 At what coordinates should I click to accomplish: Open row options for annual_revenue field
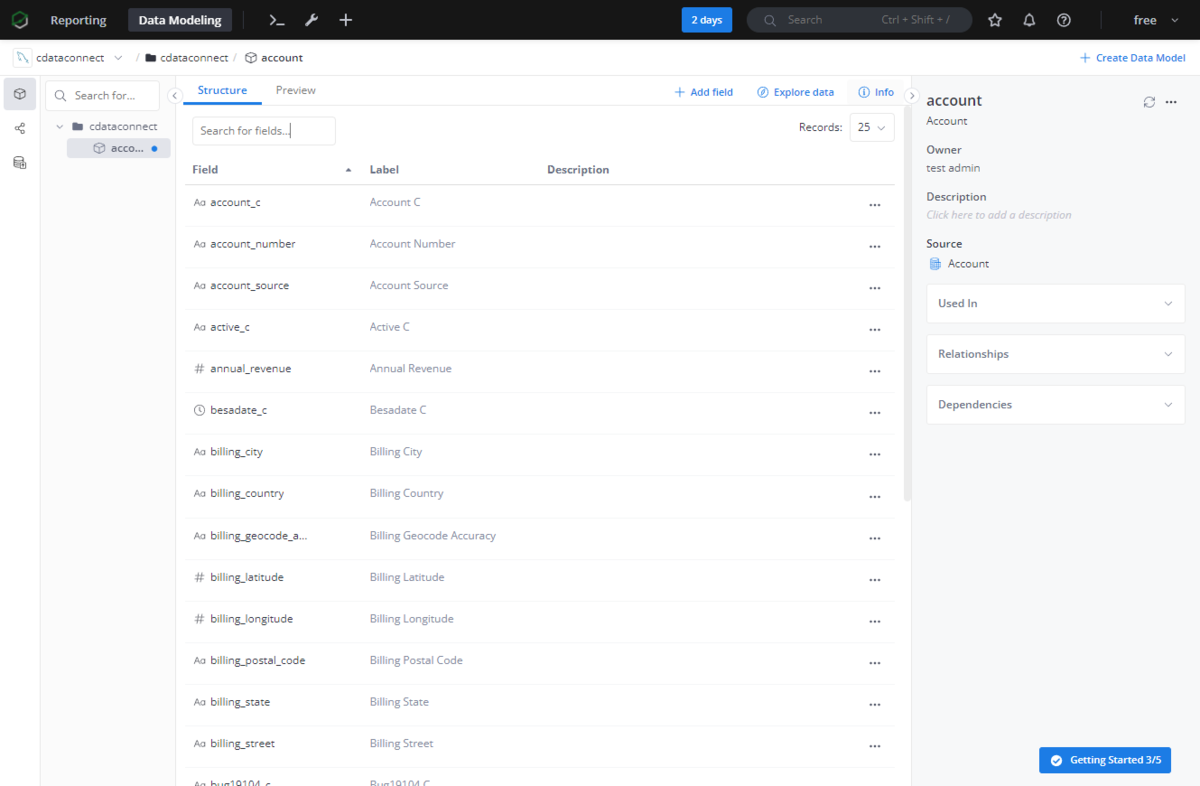pyautogui.click(x=875, y=371)
